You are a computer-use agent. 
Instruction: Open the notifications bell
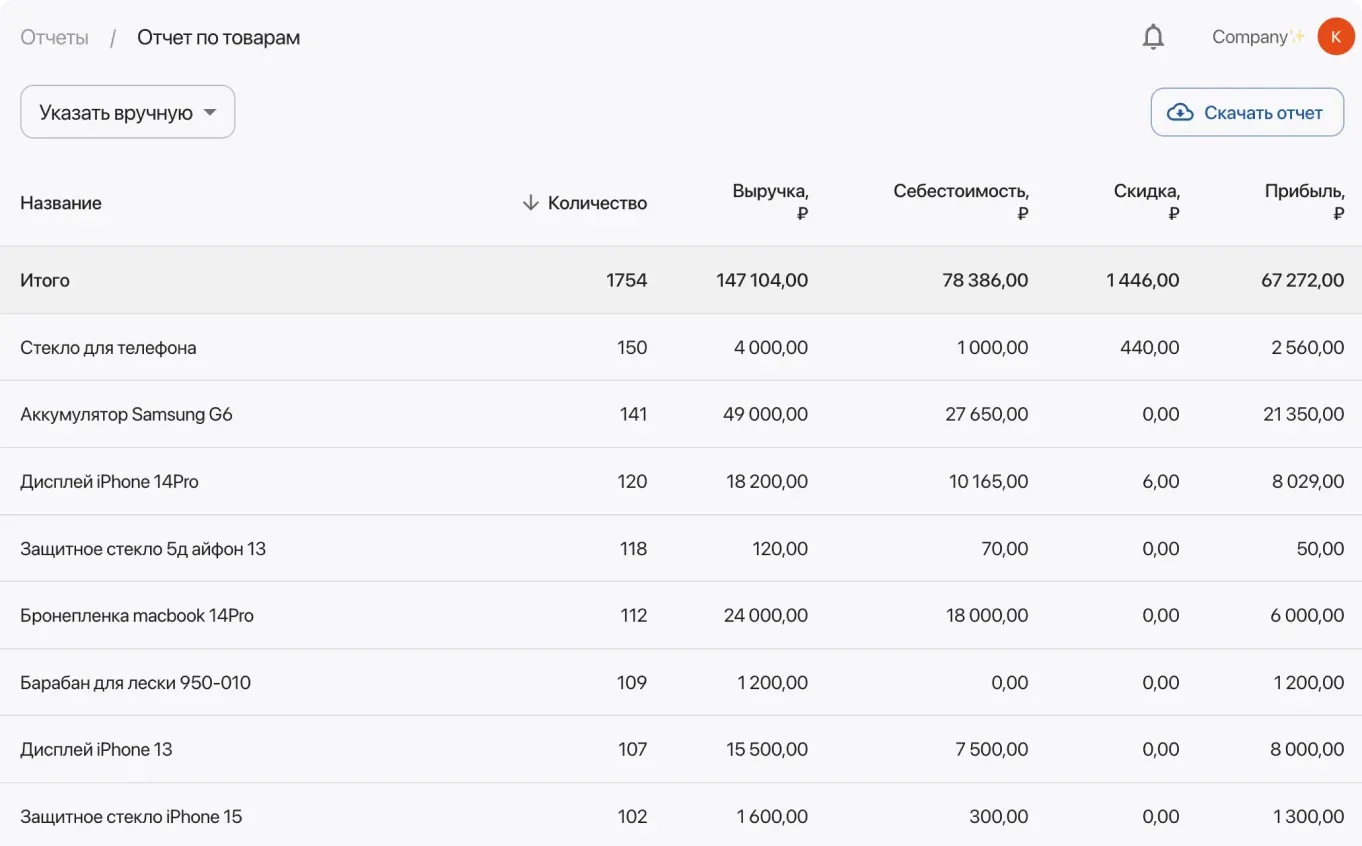(1153, 37)
